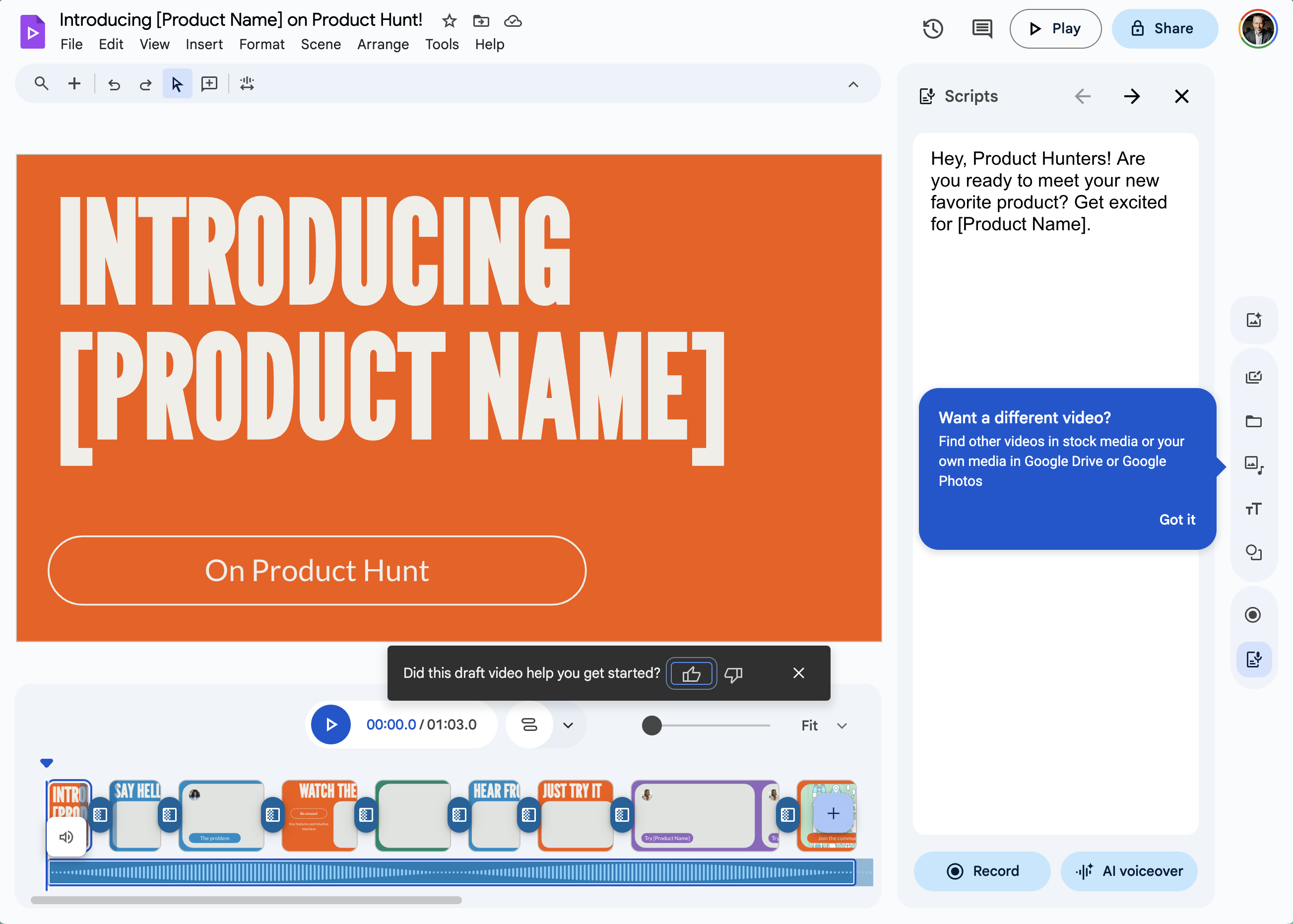Viewport: 1293px width, 924px height.
Task: Click Got it on the tip
Action: pyautogui.click(x=1177, y=520)
